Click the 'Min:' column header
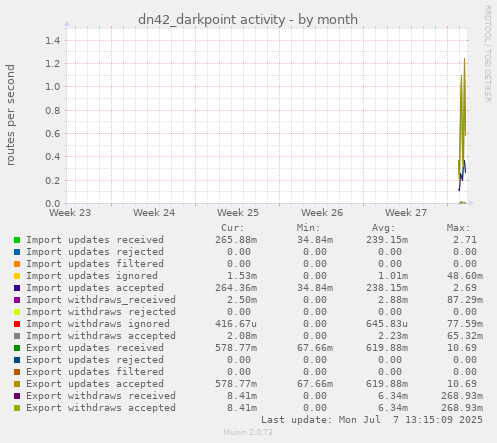The height and width of the screenshot is (443, 497). tap(308, 228)
